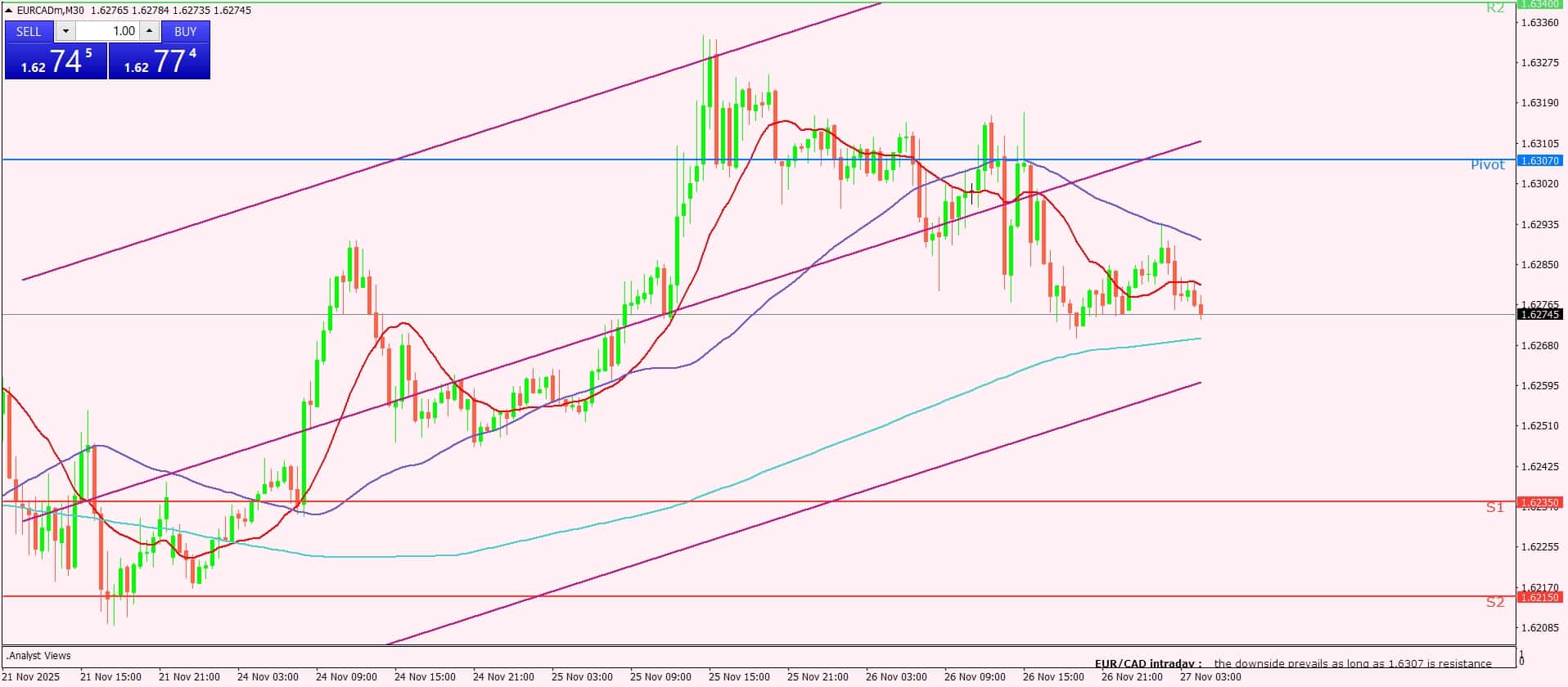Select the blue Pivot level label
This screenshot has width=1568, height=687.
click(1487, 165)
